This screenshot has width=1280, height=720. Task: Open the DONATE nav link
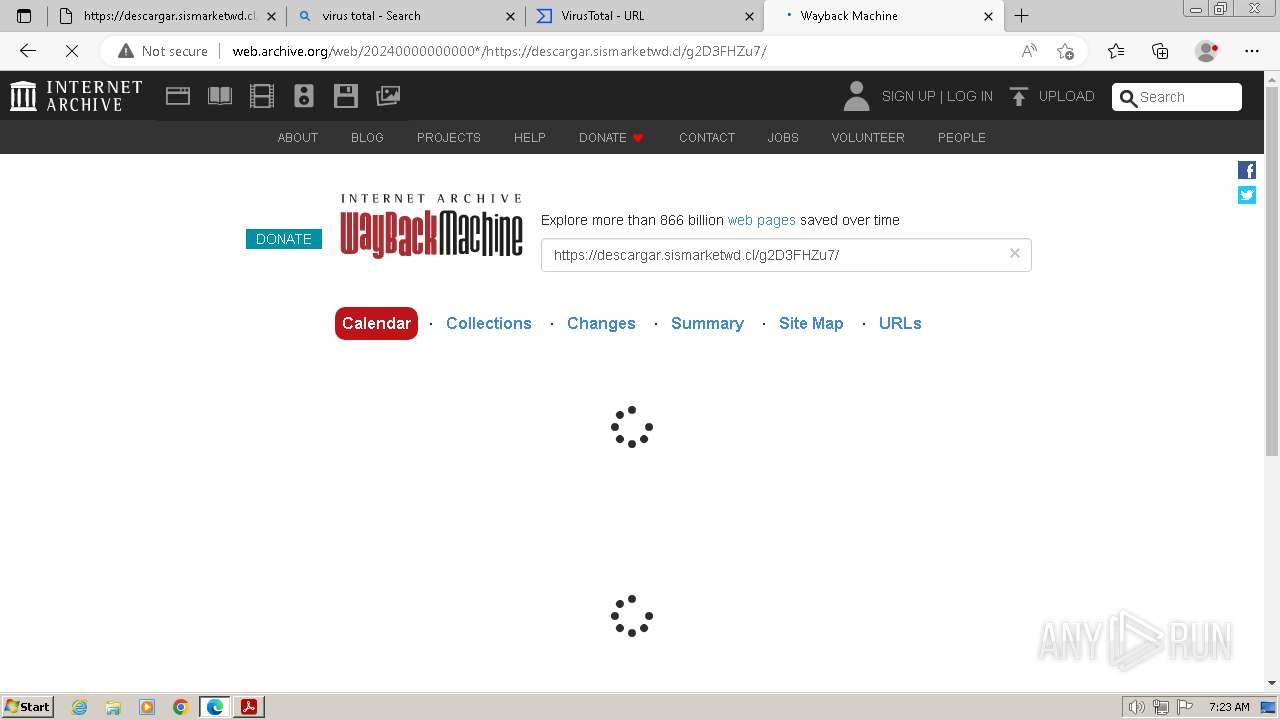611,137
